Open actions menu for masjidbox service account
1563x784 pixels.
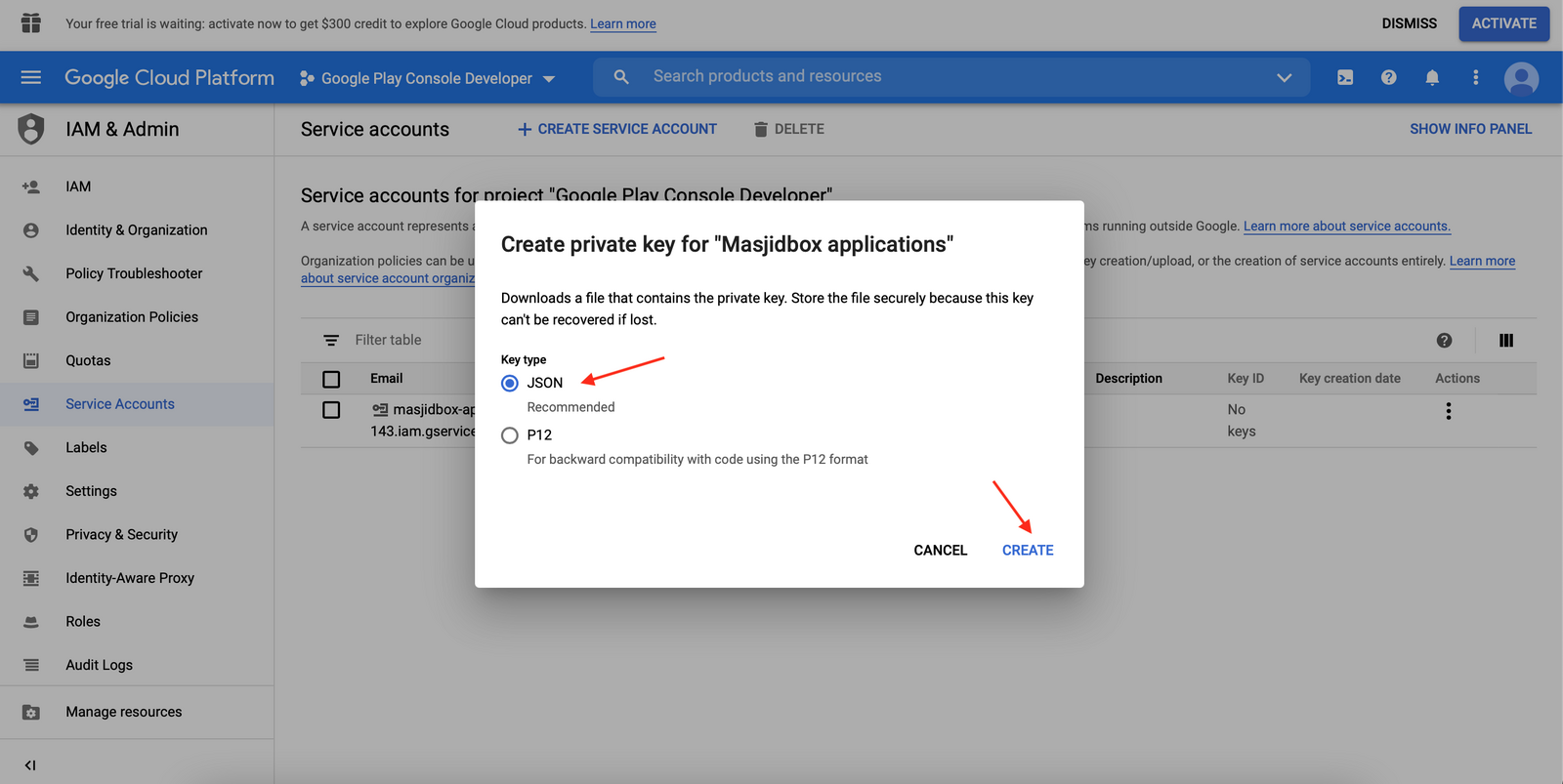[1449, 411]
